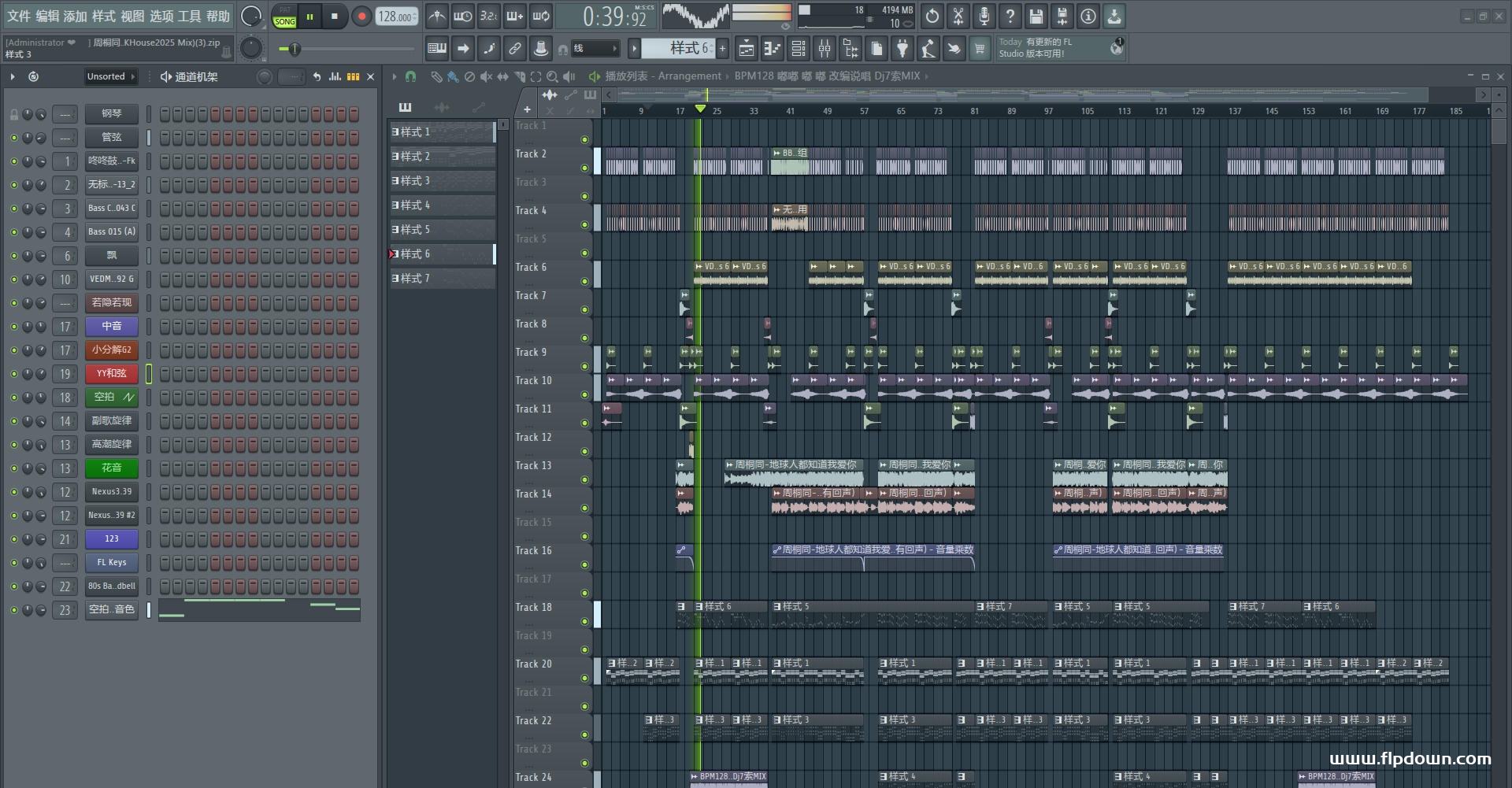Mute the 钢琴 channel green LED

[13, 114]
